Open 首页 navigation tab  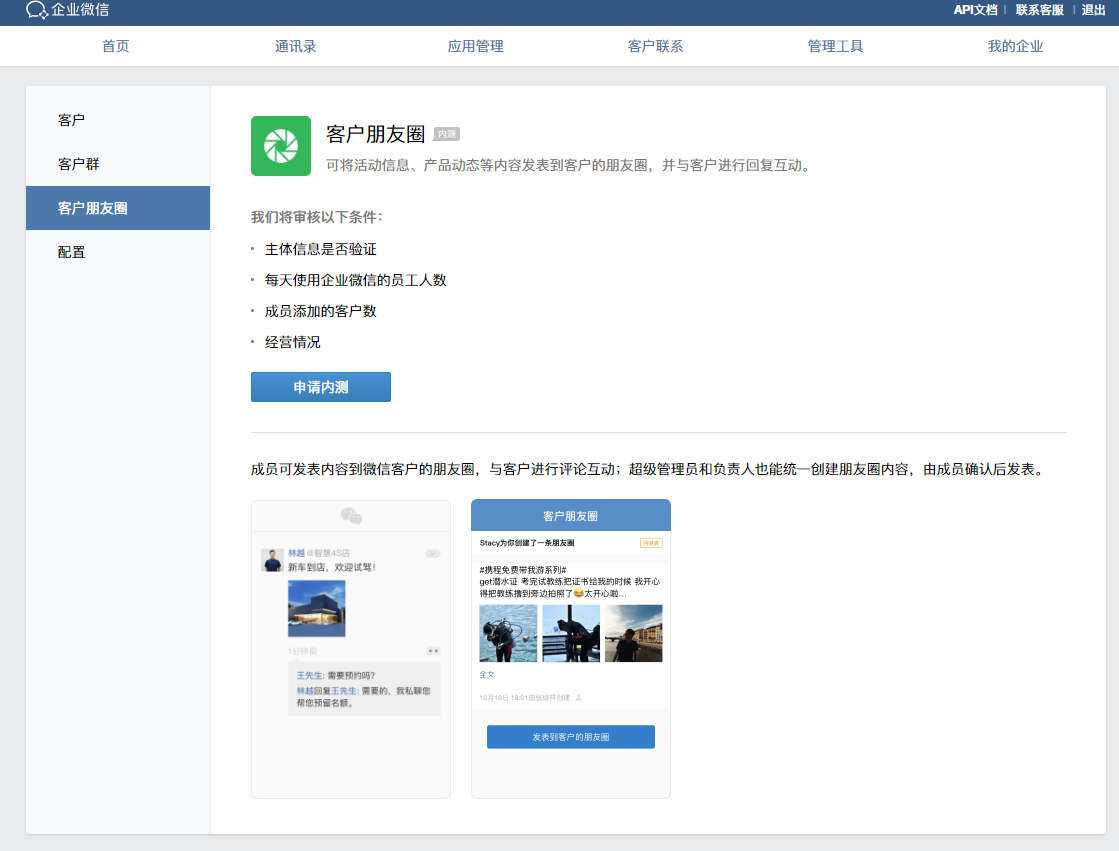click(x=116, y=46)
